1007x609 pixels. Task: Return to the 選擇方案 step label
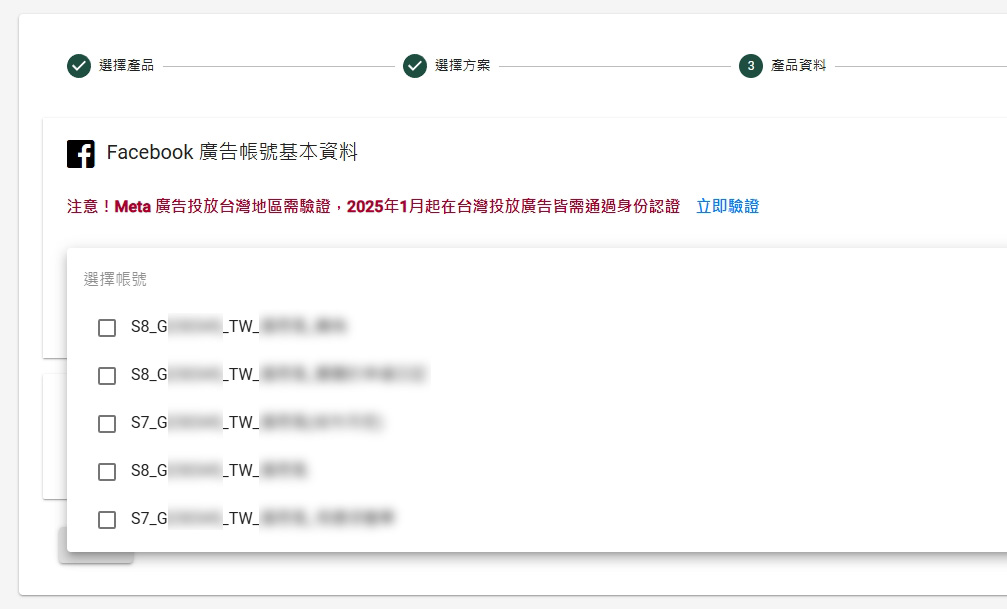(x=462, y=66)
